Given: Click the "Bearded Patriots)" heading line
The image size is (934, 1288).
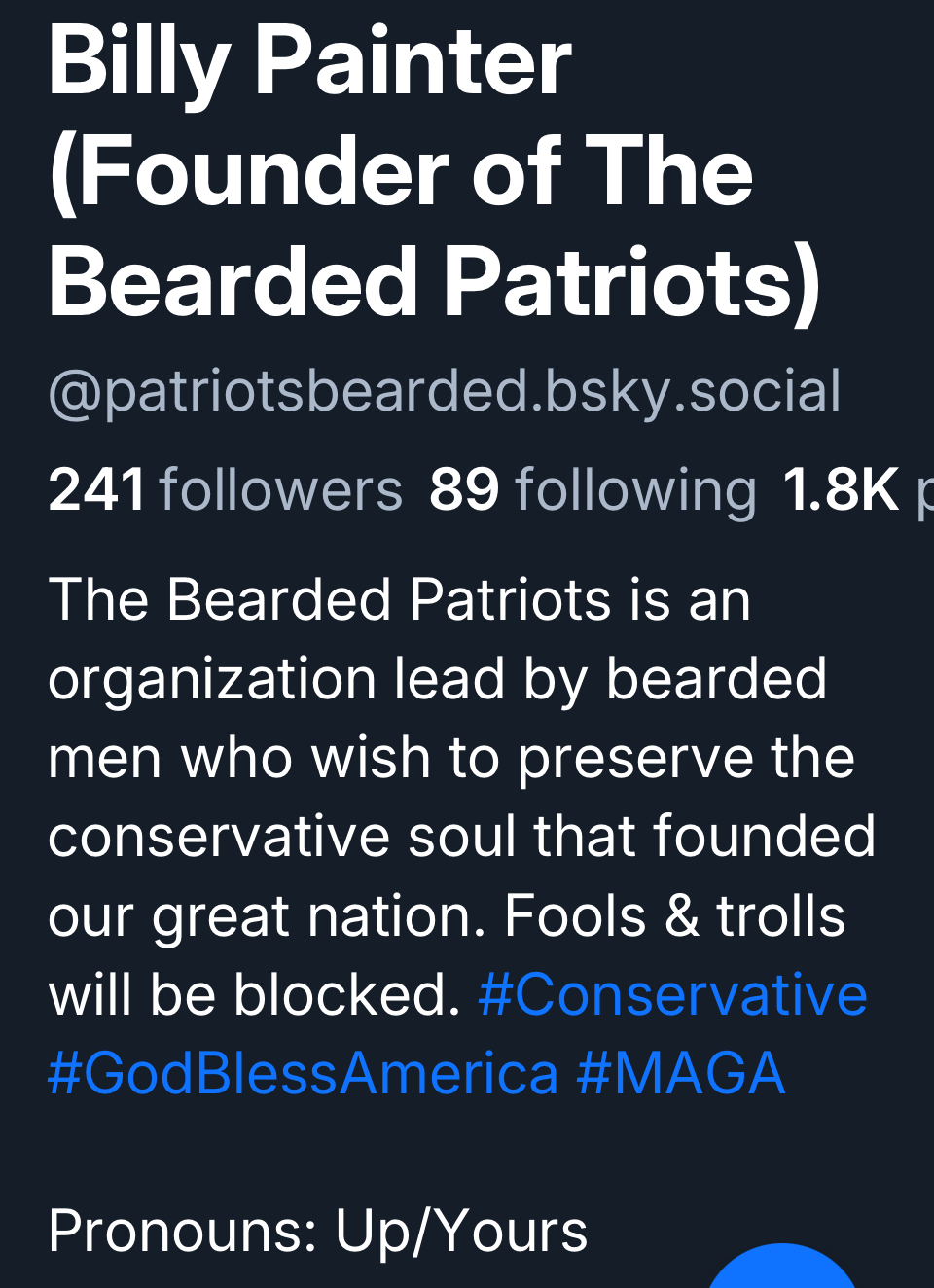Looking at the screenshot, I should (435, 282).
